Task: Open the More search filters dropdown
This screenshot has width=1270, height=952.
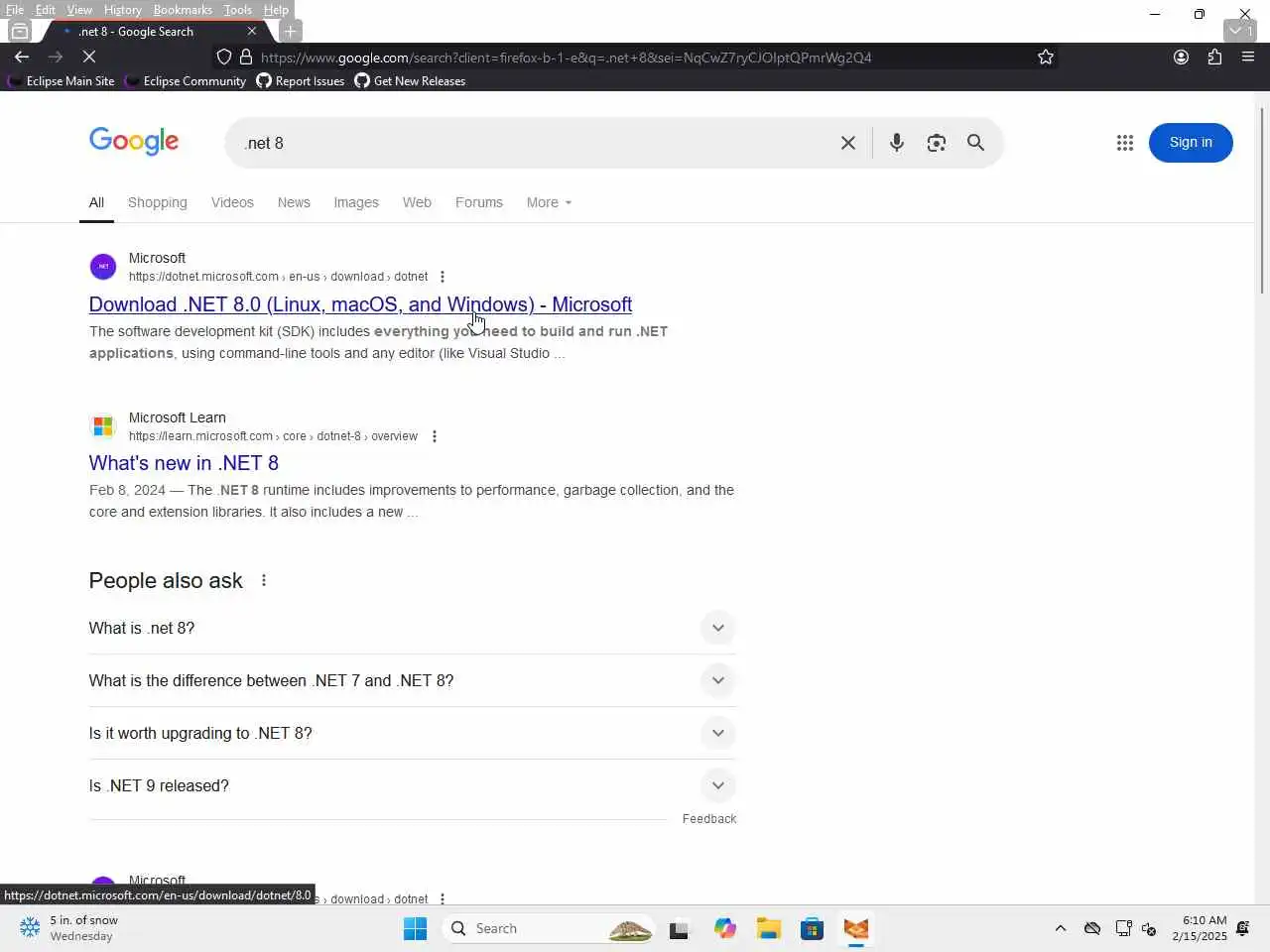Action: [x=549, y=202]
